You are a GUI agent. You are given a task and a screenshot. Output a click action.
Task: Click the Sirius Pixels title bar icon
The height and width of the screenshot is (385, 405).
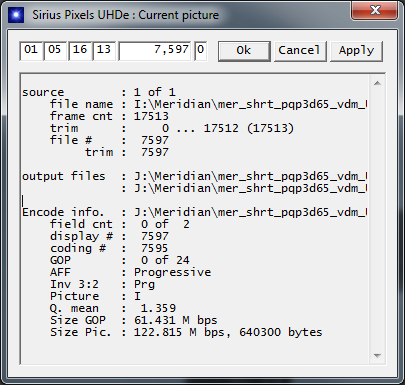coord(16,15)
